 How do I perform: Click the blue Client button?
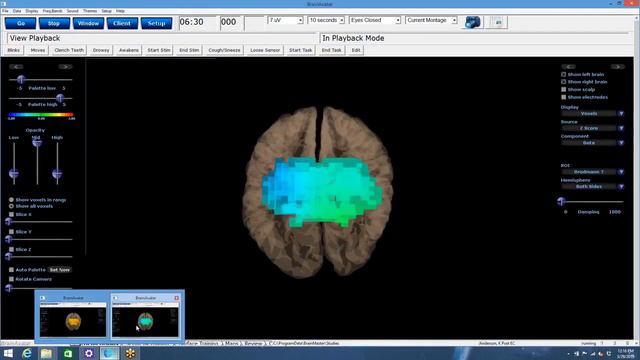pyautogui.click(x=122, y=23)
